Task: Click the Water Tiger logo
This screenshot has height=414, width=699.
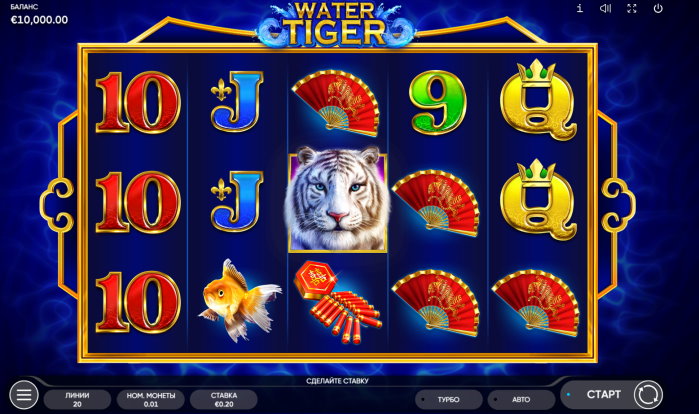Action: (337, 25)
